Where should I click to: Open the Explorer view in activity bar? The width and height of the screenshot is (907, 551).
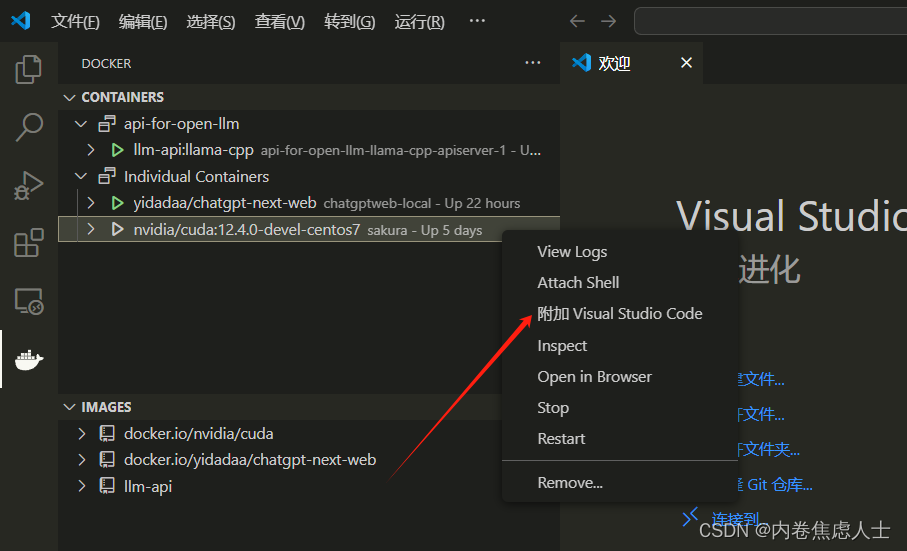28,70
